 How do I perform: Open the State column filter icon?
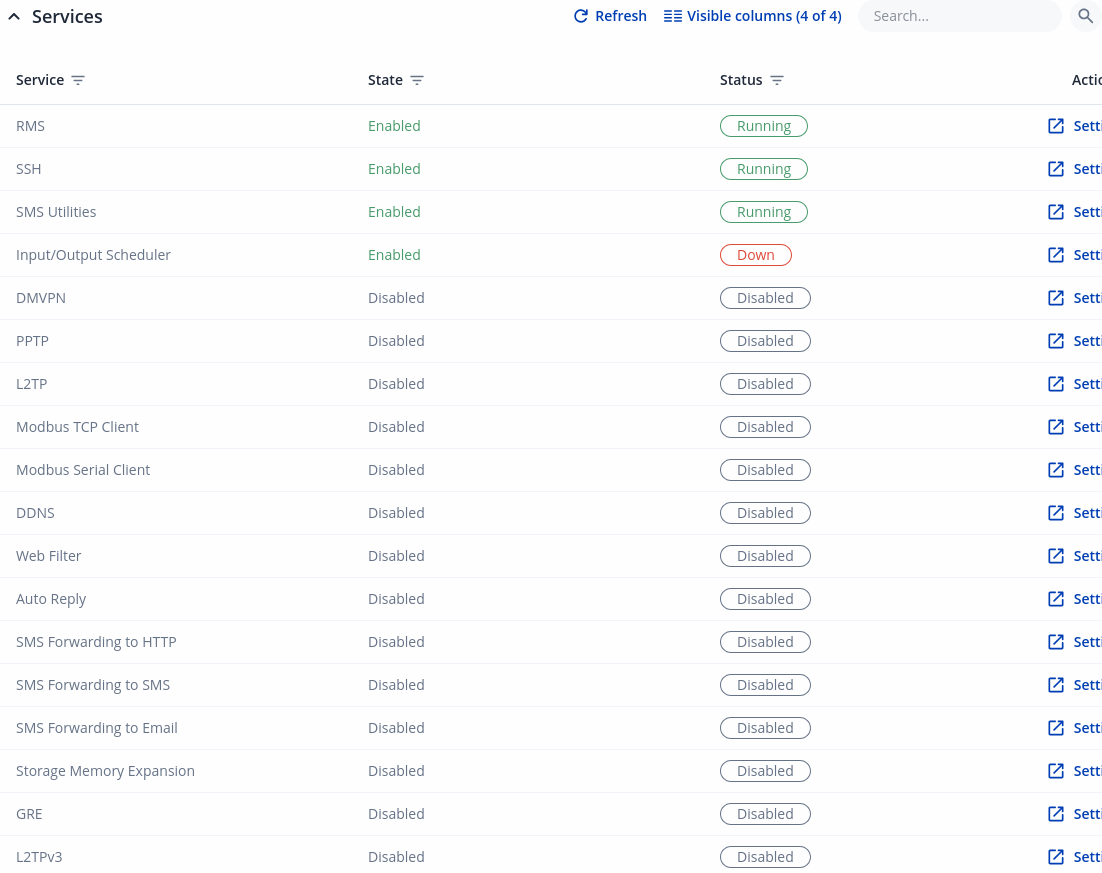click(417, 80)
